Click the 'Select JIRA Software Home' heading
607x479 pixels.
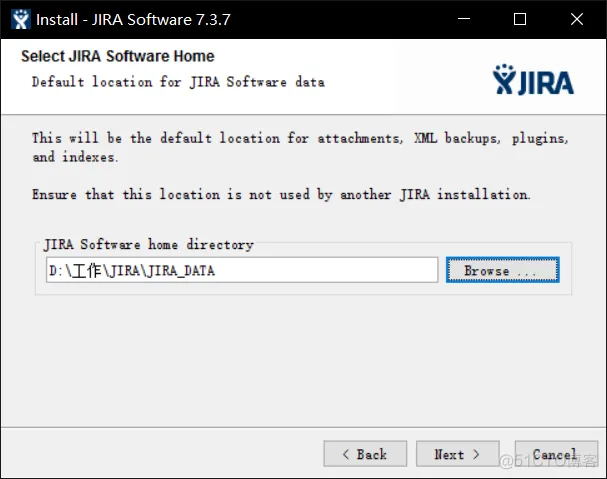click(118, 56)
